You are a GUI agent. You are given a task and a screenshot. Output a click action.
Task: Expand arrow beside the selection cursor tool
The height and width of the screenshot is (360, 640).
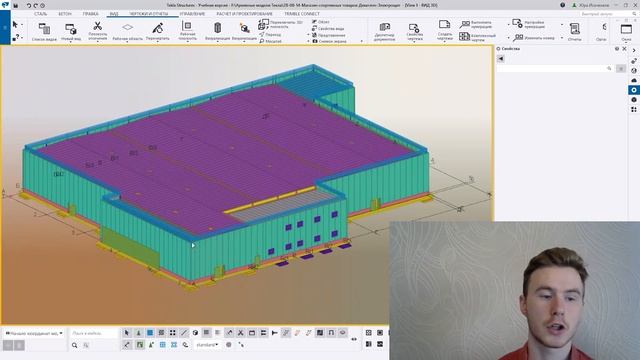(x=22, y=25)
